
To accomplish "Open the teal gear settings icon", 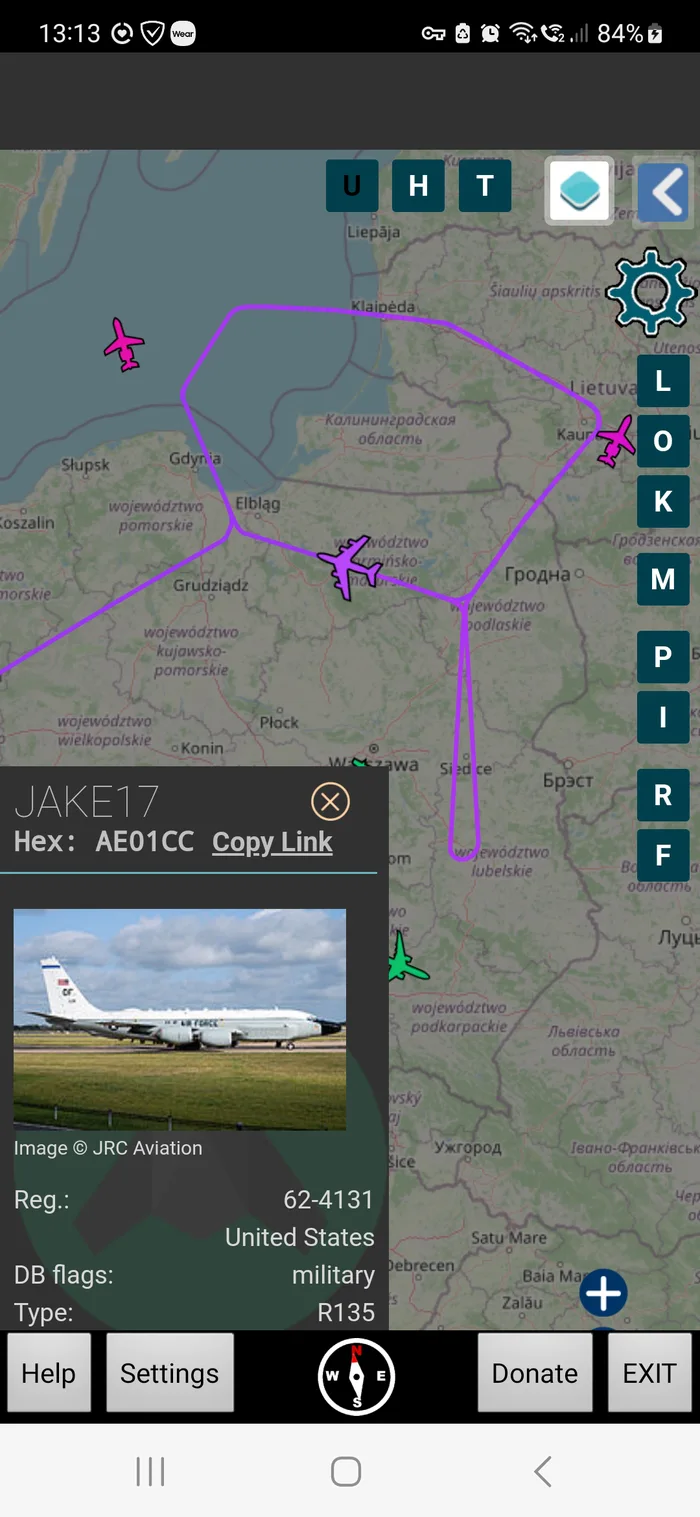I will (x=650, y=292).
